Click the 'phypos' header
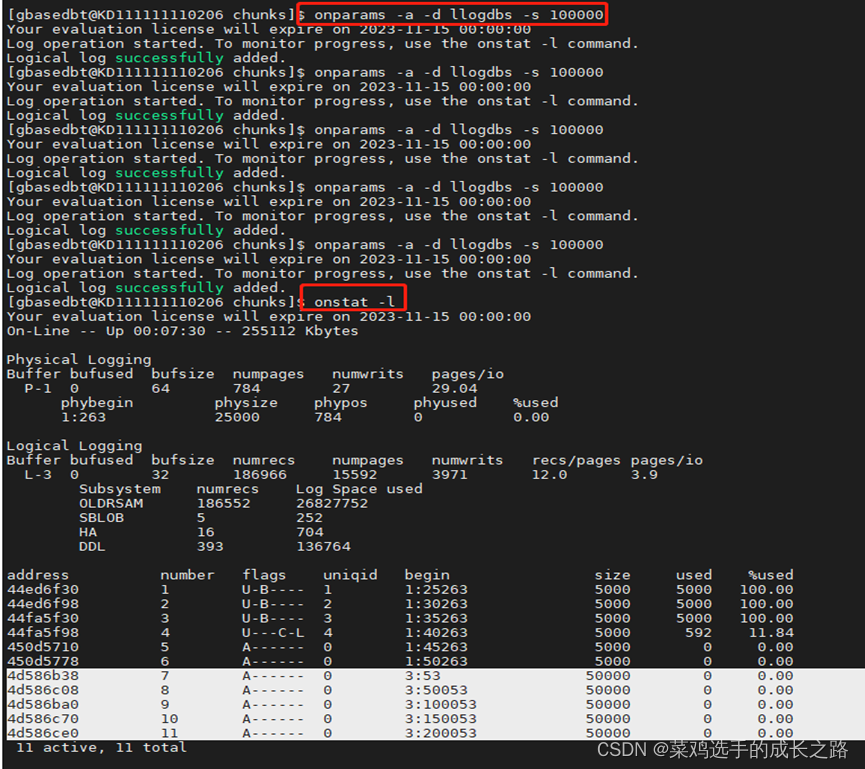The width and height of the screenshot is (865, 769). pyautogui.click(x=341, y=403)
